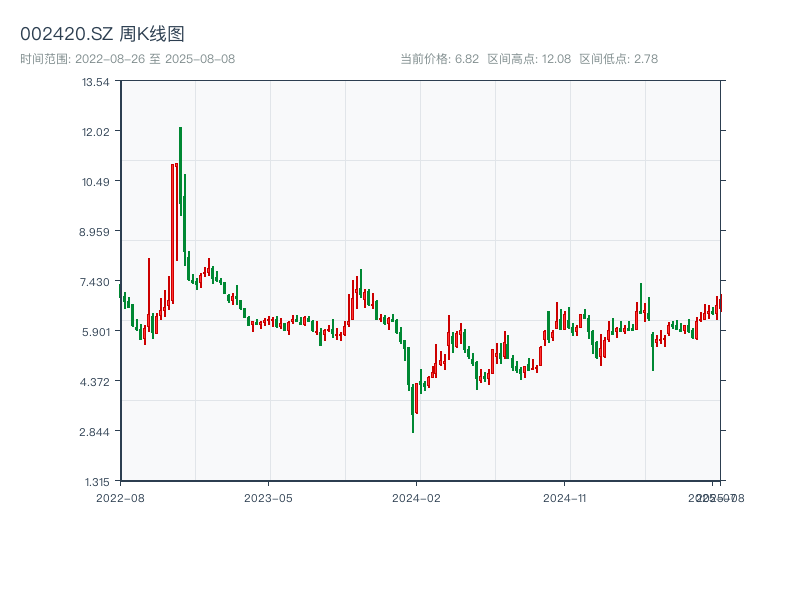This screenshot has width=800, height=600.
Task: Select the 区间高点 12.08 label
Action: [x=529, y=59]
